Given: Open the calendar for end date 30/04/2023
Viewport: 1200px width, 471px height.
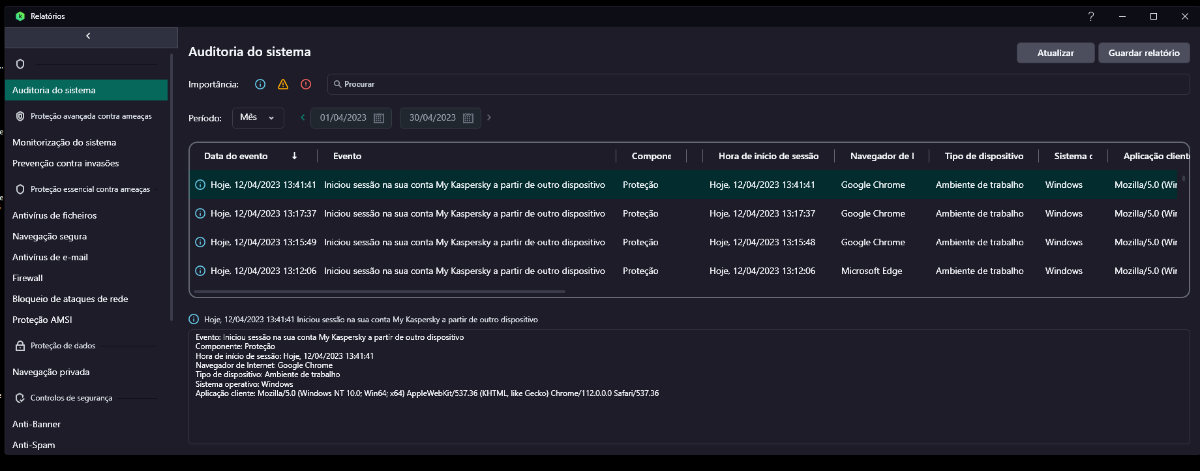Looking at the screenshot, I should pos(467,118).
